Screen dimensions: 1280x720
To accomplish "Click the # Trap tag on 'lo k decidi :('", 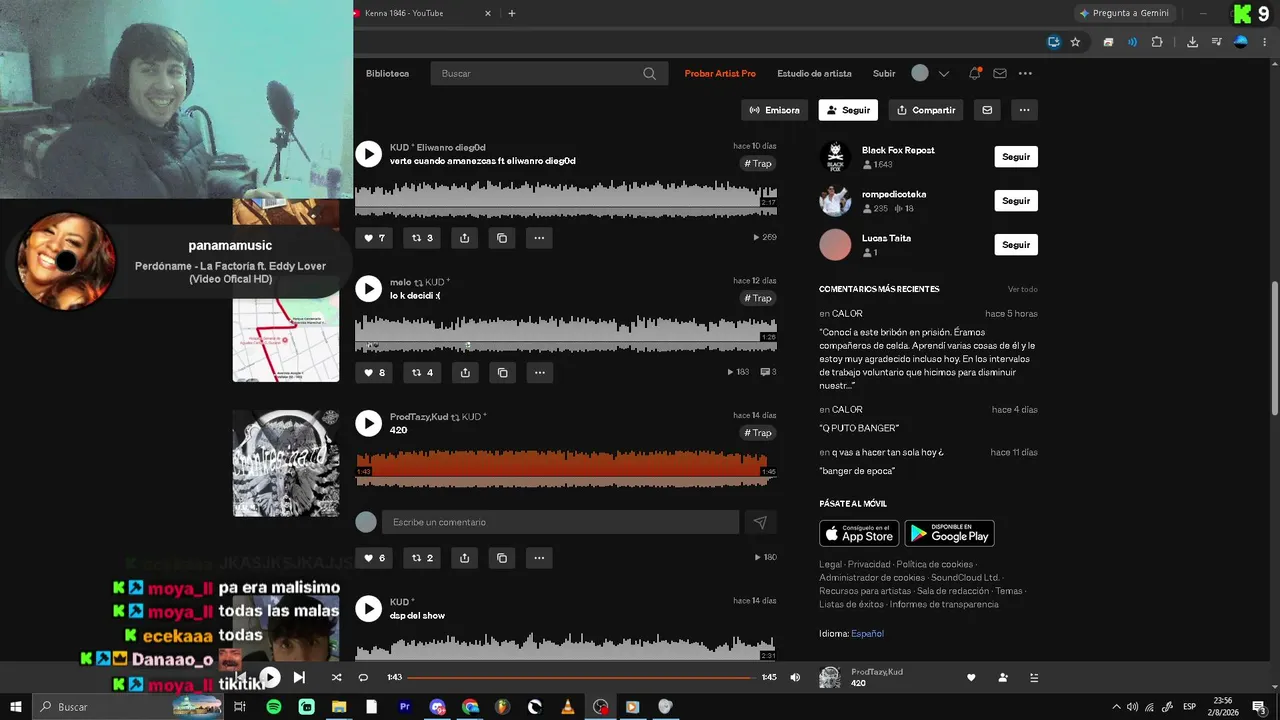I will tap(758, 299).
